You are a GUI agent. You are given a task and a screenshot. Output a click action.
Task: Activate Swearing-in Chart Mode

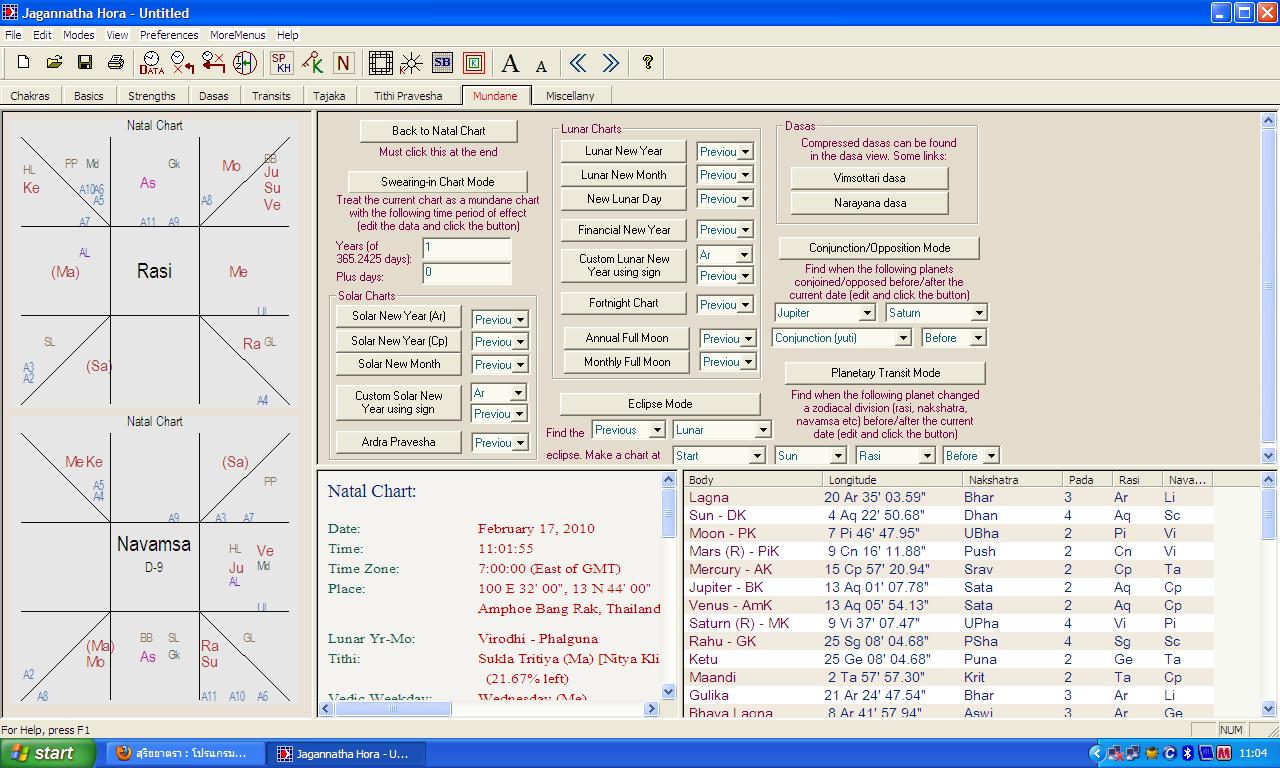pos(438,182)
